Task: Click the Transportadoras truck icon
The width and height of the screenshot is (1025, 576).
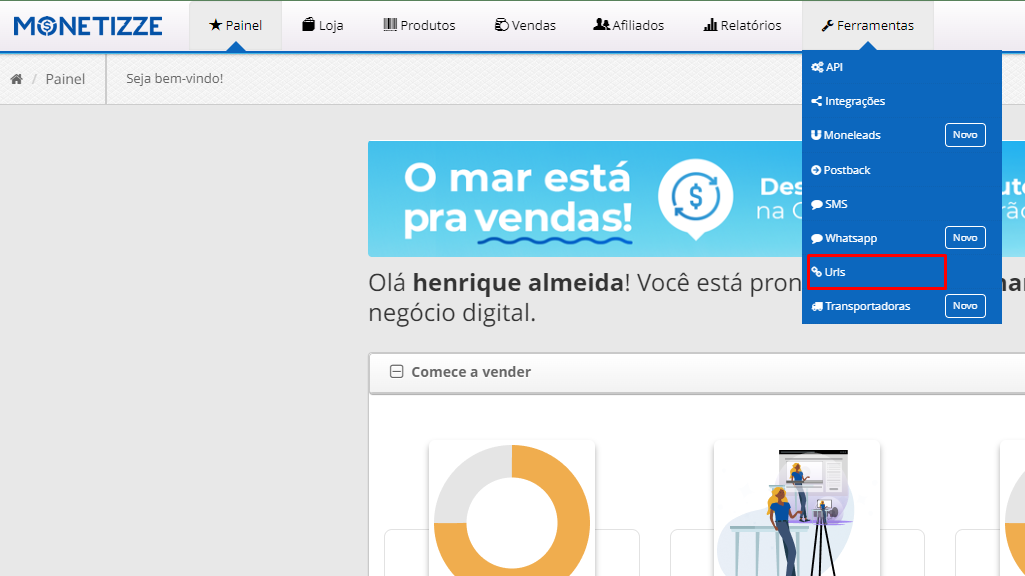Action: (818, 305)
